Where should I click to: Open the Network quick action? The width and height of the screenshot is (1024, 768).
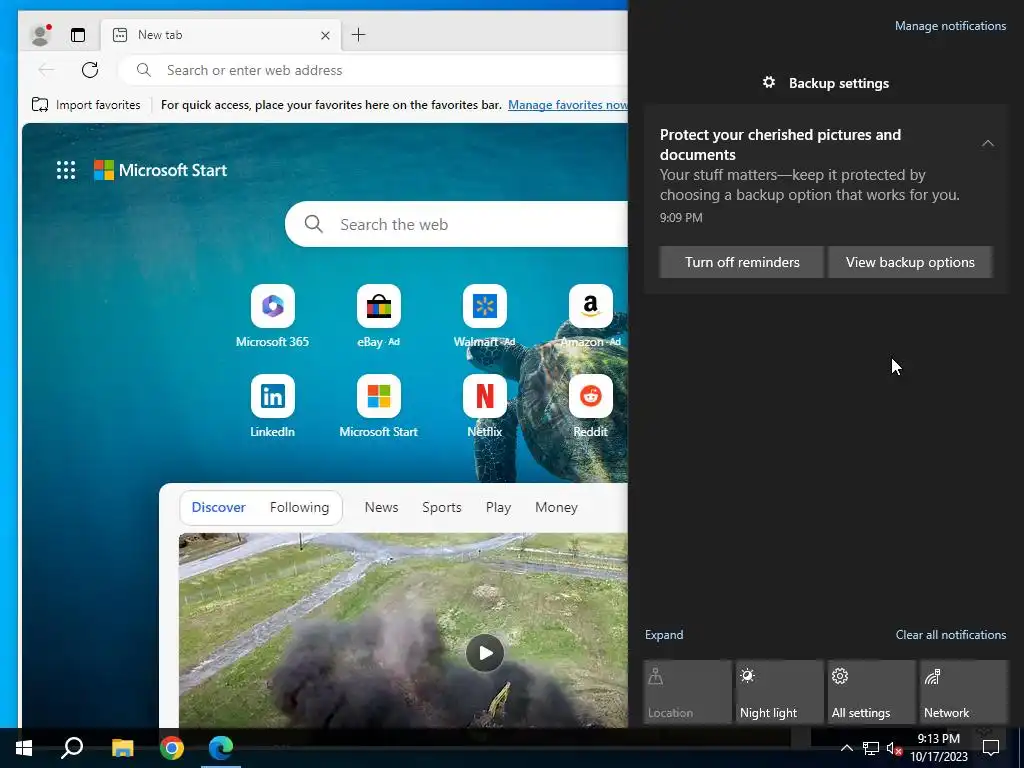coord(963,692)
